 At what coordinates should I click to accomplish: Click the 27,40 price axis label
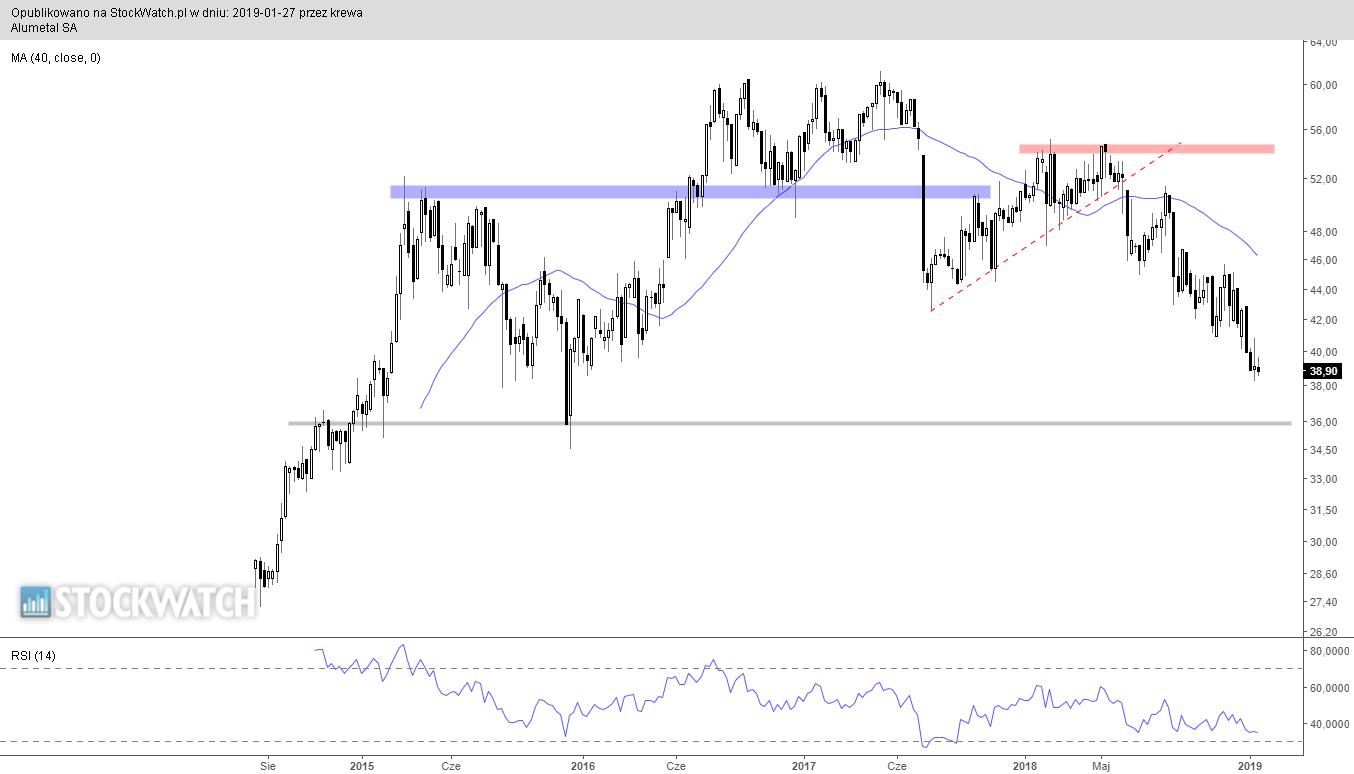(1323, 602)
